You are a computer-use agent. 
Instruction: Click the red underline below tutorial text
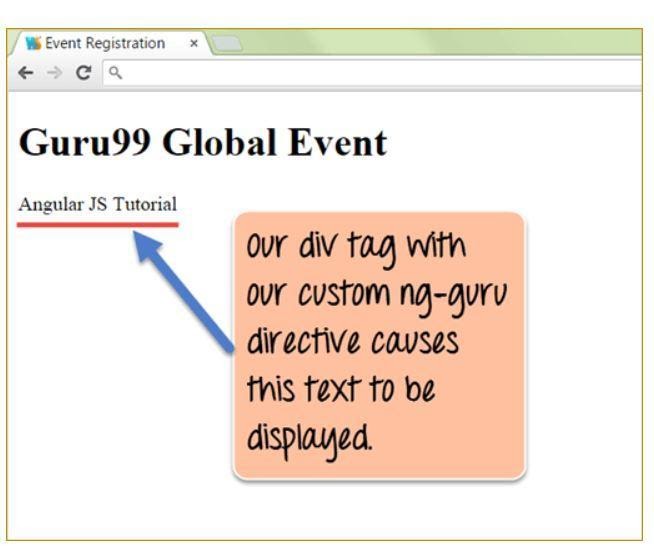[x=98, y=224]
